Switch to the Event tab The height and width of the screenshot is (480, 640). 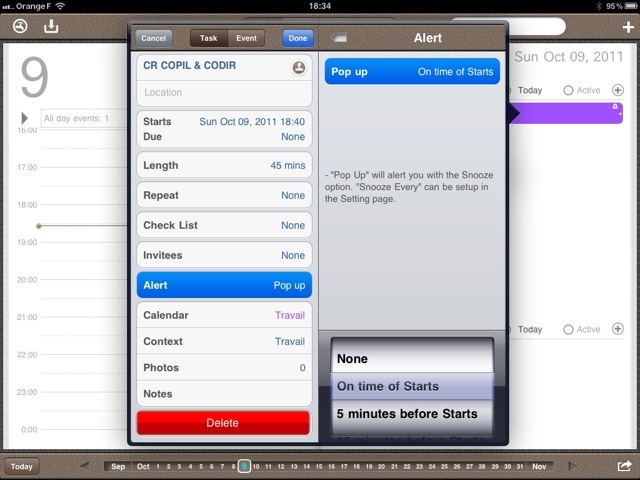coord(246,38)
